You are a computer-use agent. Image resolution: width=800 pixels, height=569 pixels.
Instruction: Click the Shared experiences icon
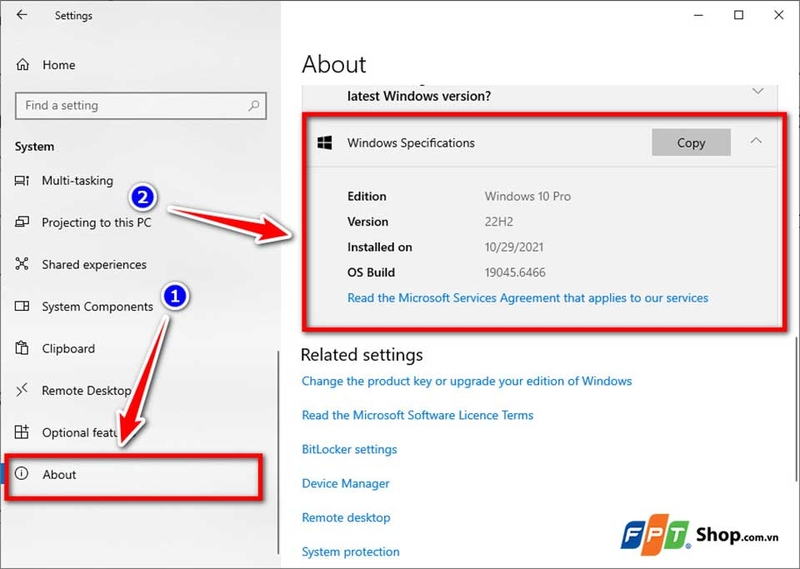pos(22,264)
